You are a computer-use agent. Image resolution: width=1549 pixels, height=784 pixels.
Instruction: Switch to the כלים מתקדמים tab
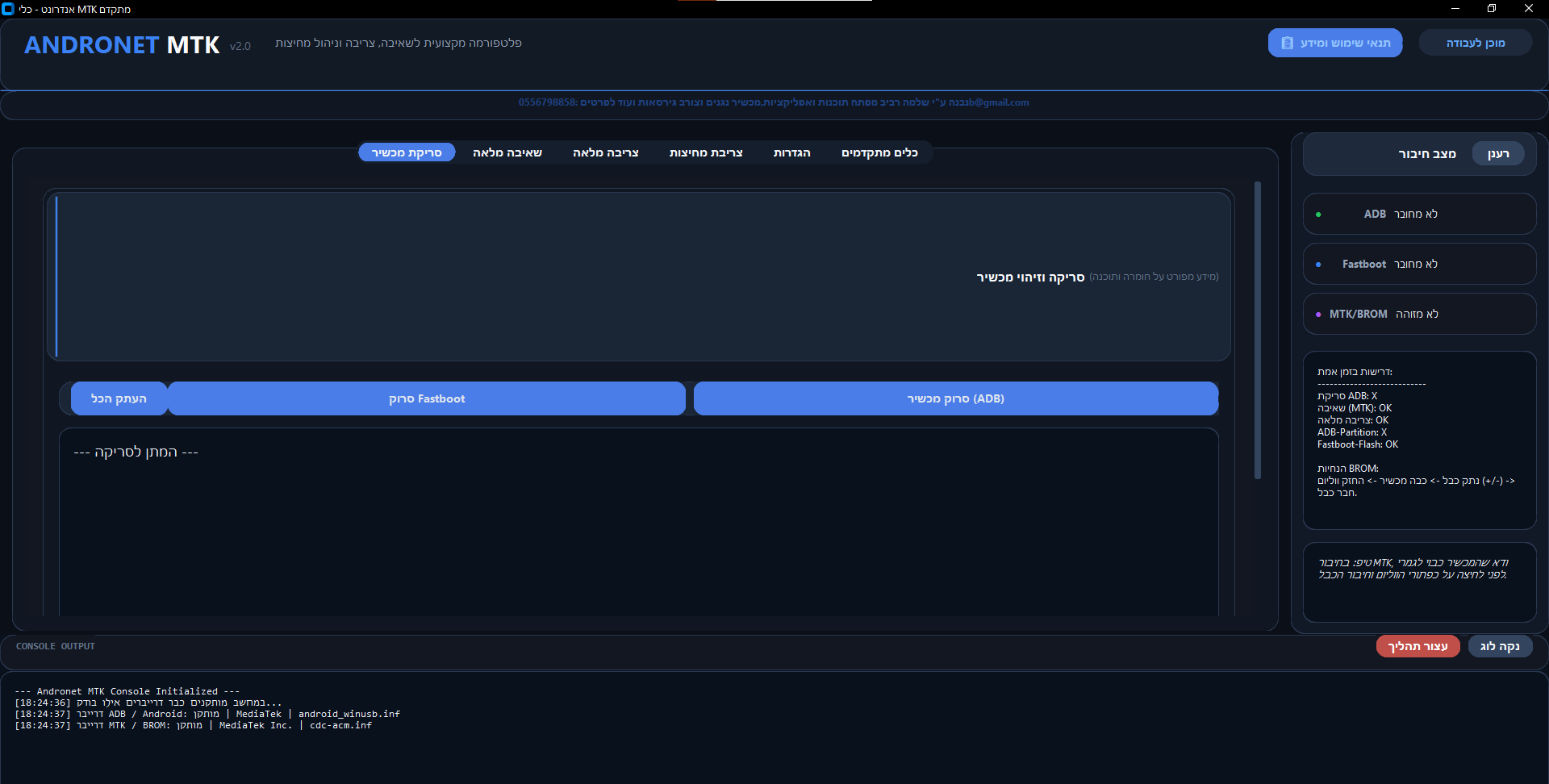point(879,152)
